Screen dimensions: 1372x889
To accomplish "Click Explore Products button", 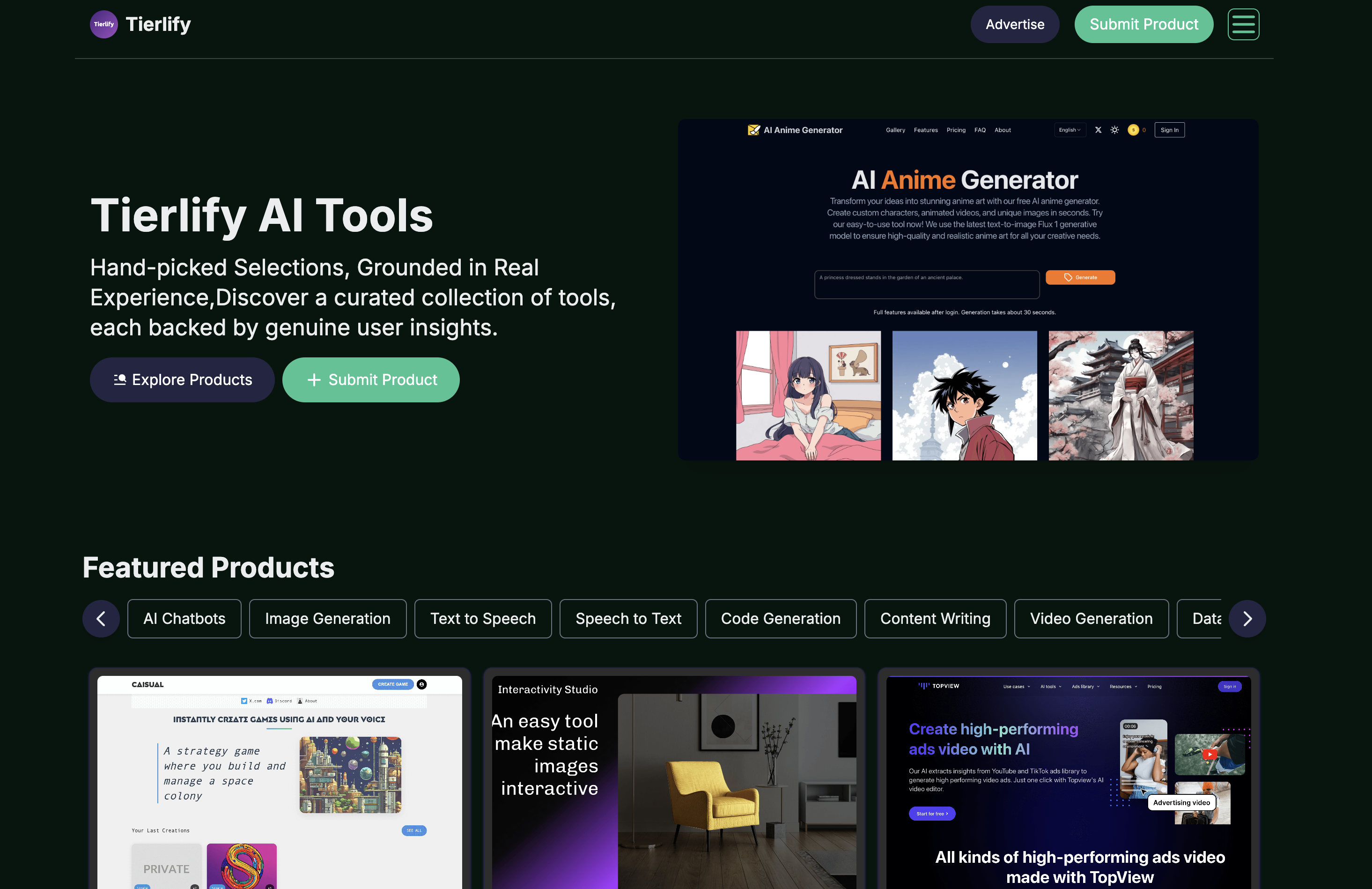I will [182, 380].
